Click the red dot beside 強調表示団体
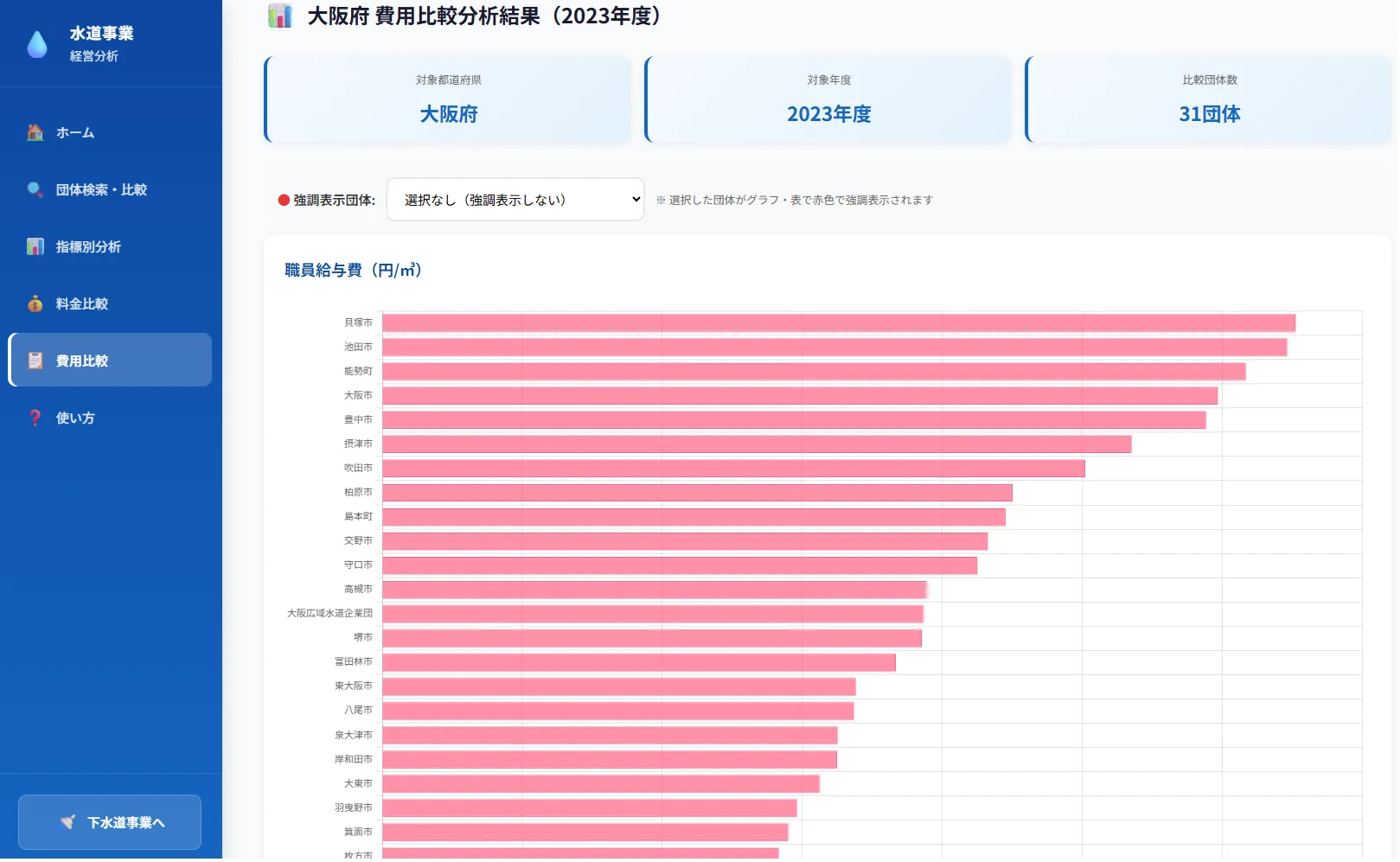Screen dimensions: 1400x862 (x=284, y=200)
